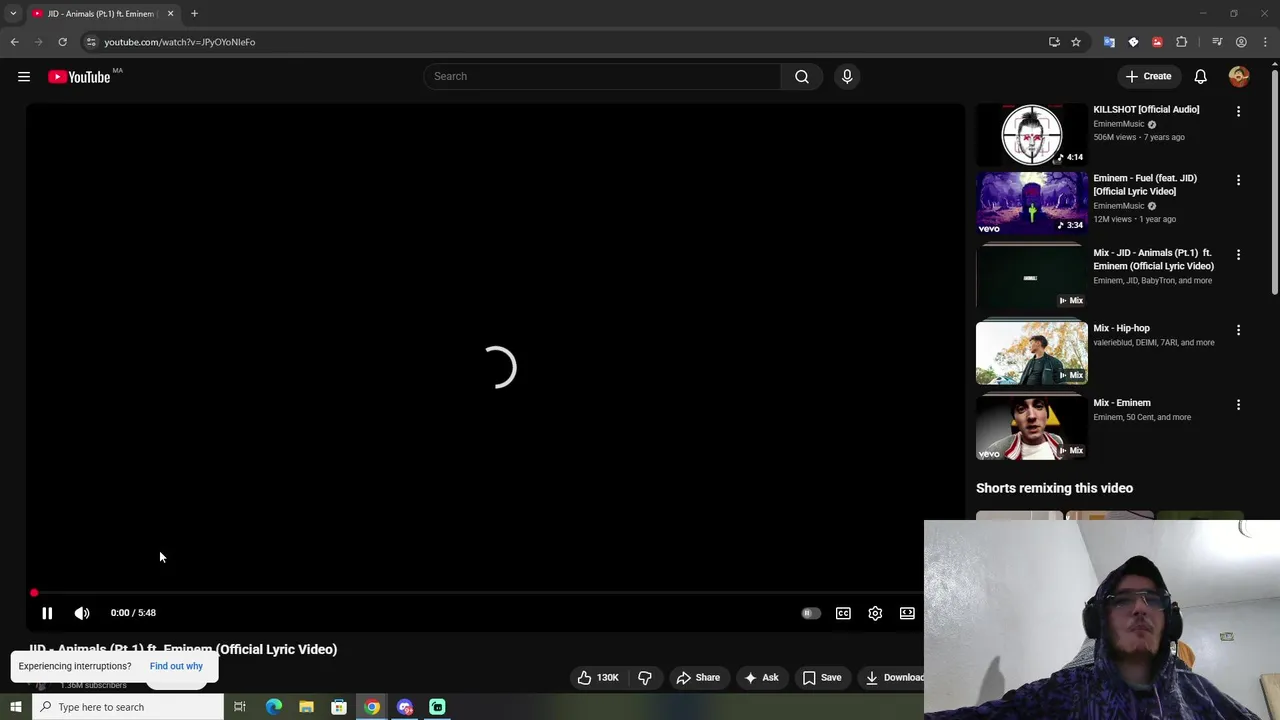
Task: Open the Extensions puzzle menu
Action: pyautogui.click(x=1181, y=42)
